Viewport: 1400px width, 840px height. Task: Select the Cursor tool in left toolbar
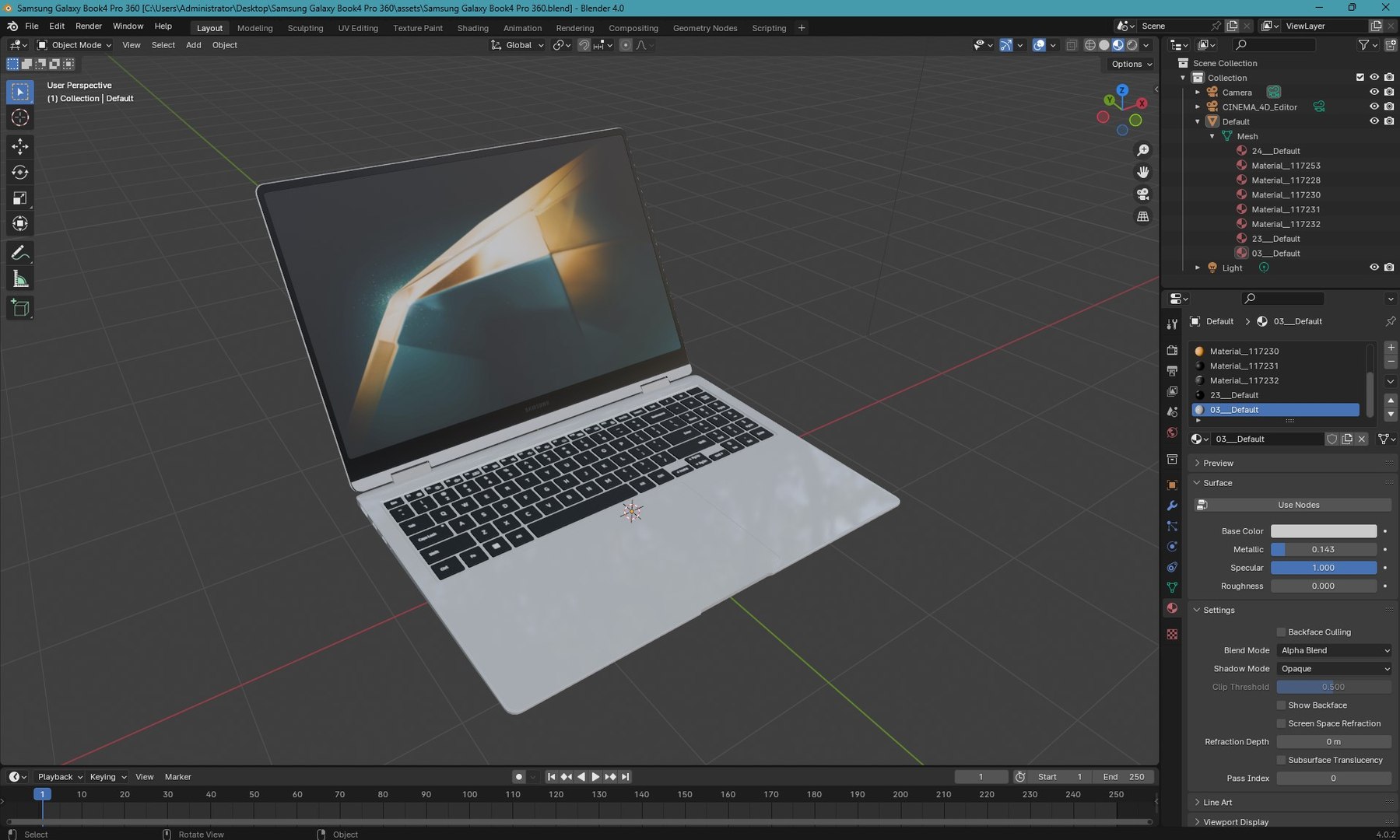20,117
